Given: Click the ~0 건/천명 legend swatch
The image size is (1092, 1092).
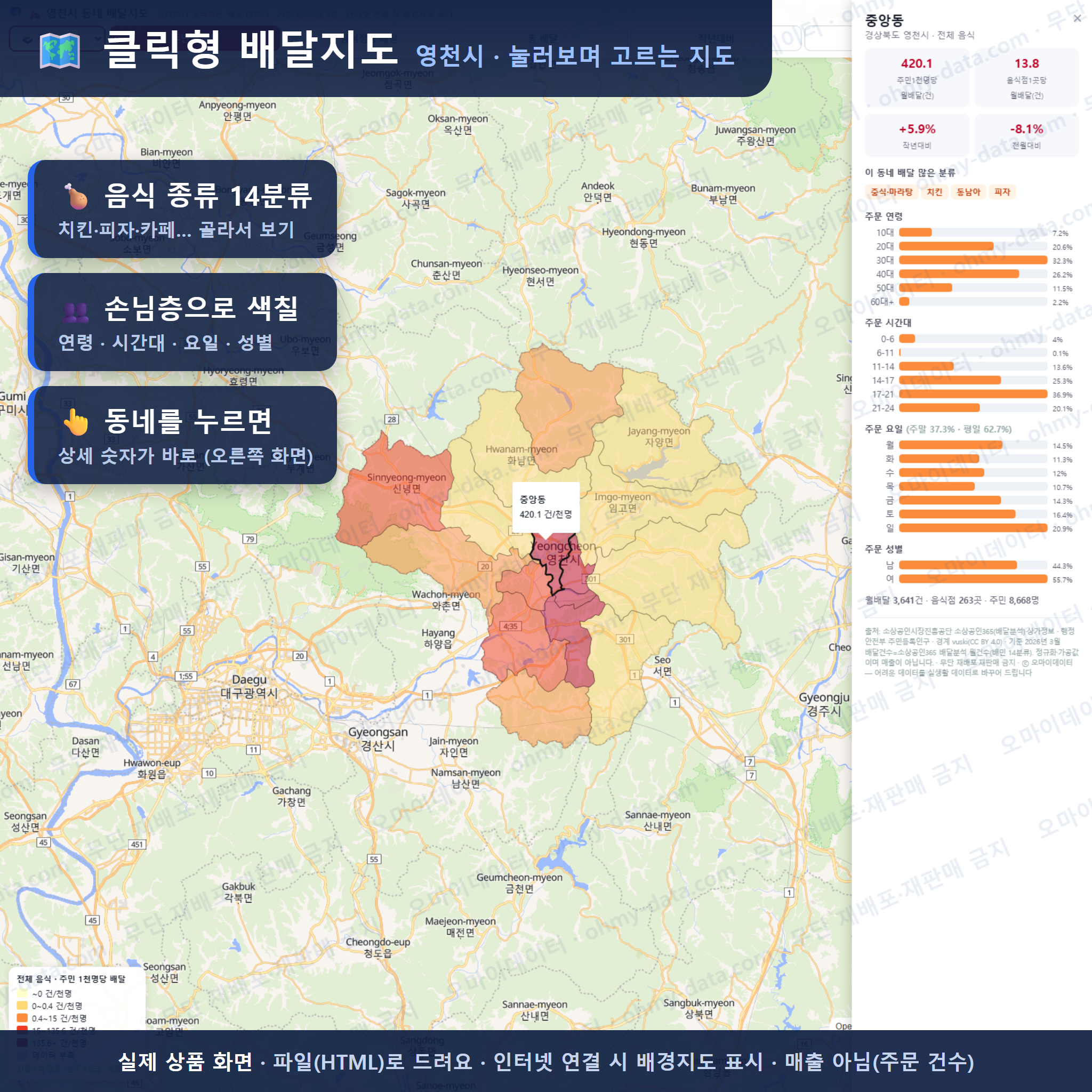Looking at the screenshot, I should pos(22,993).
